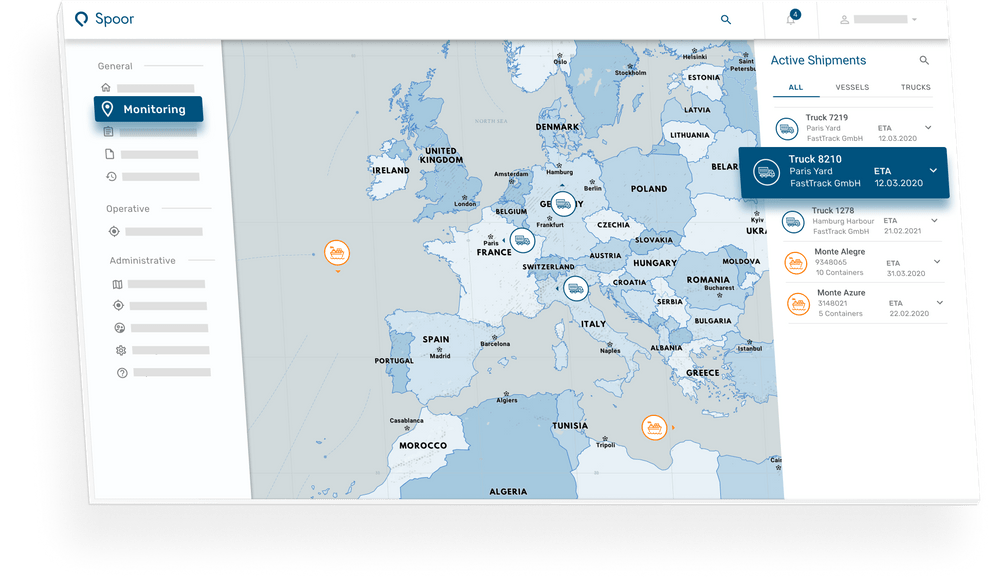
Task: Open the notifications bell
Action: pyautogui.click(x=791, y=19)
